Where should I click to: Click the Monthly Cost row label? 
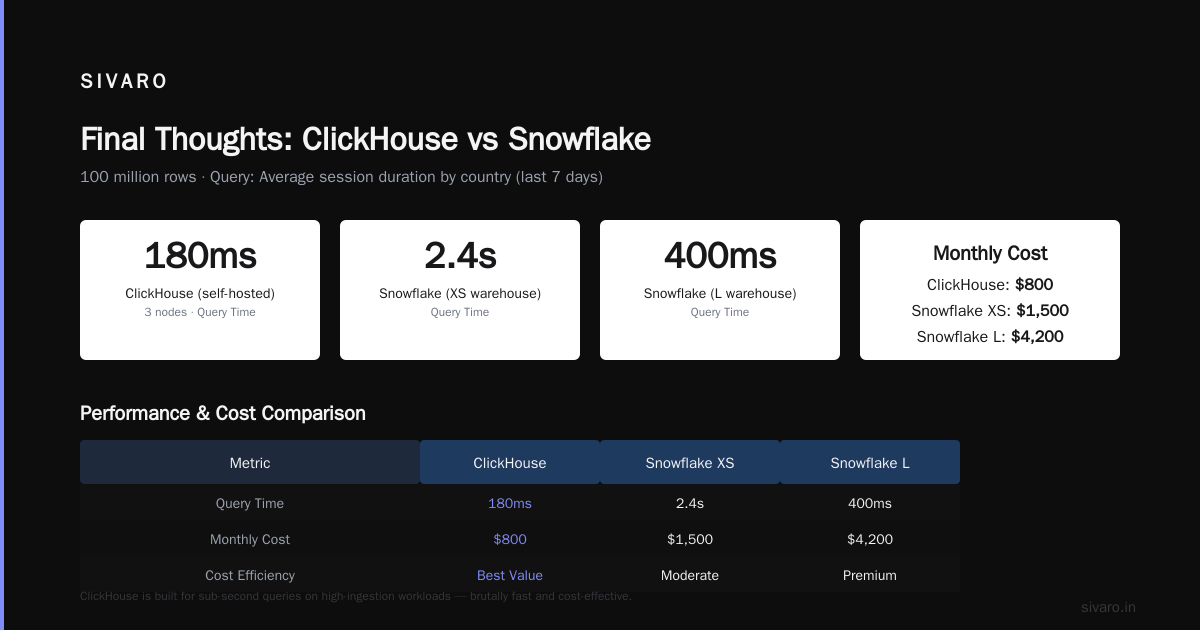coord(250,539)
